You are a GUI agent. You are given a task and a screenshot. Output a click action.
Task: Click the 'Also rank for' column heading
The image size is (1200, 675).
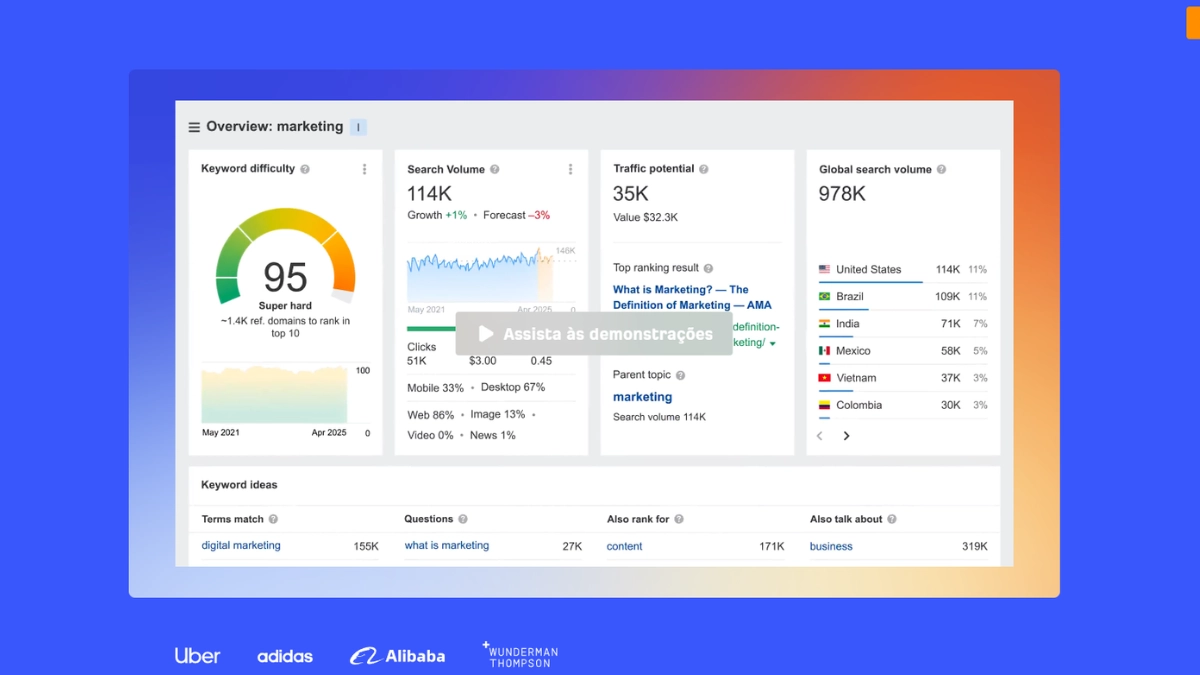coord(638,519)
